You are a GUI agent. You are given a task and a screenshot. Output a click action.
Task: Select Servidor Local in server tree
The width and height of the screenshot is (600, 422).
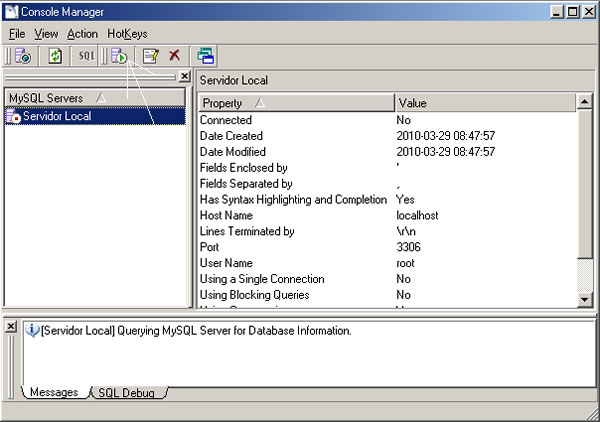tap(95, 116)
